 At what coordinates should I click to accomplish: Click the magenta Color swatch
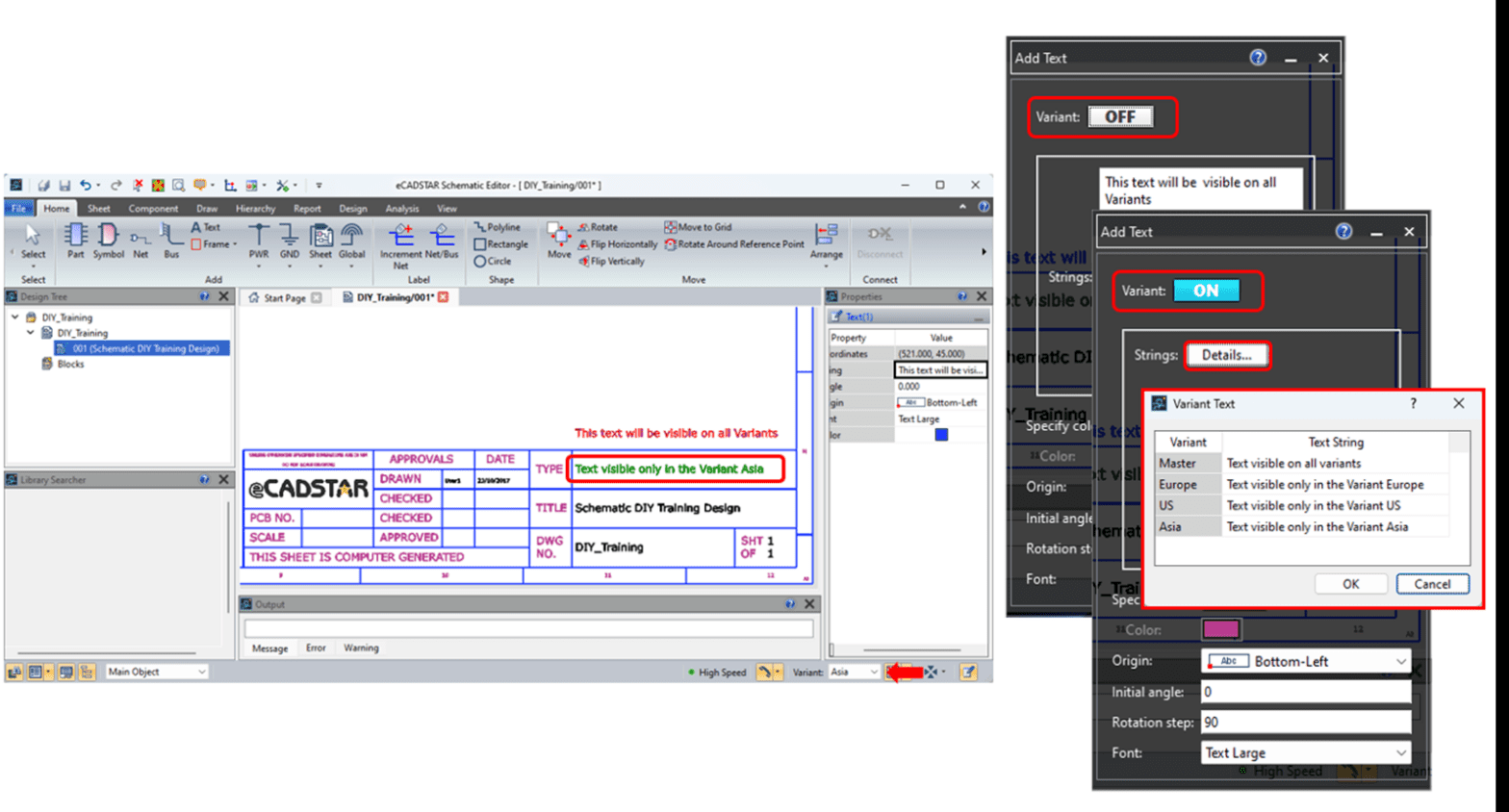click(1220, 629)
